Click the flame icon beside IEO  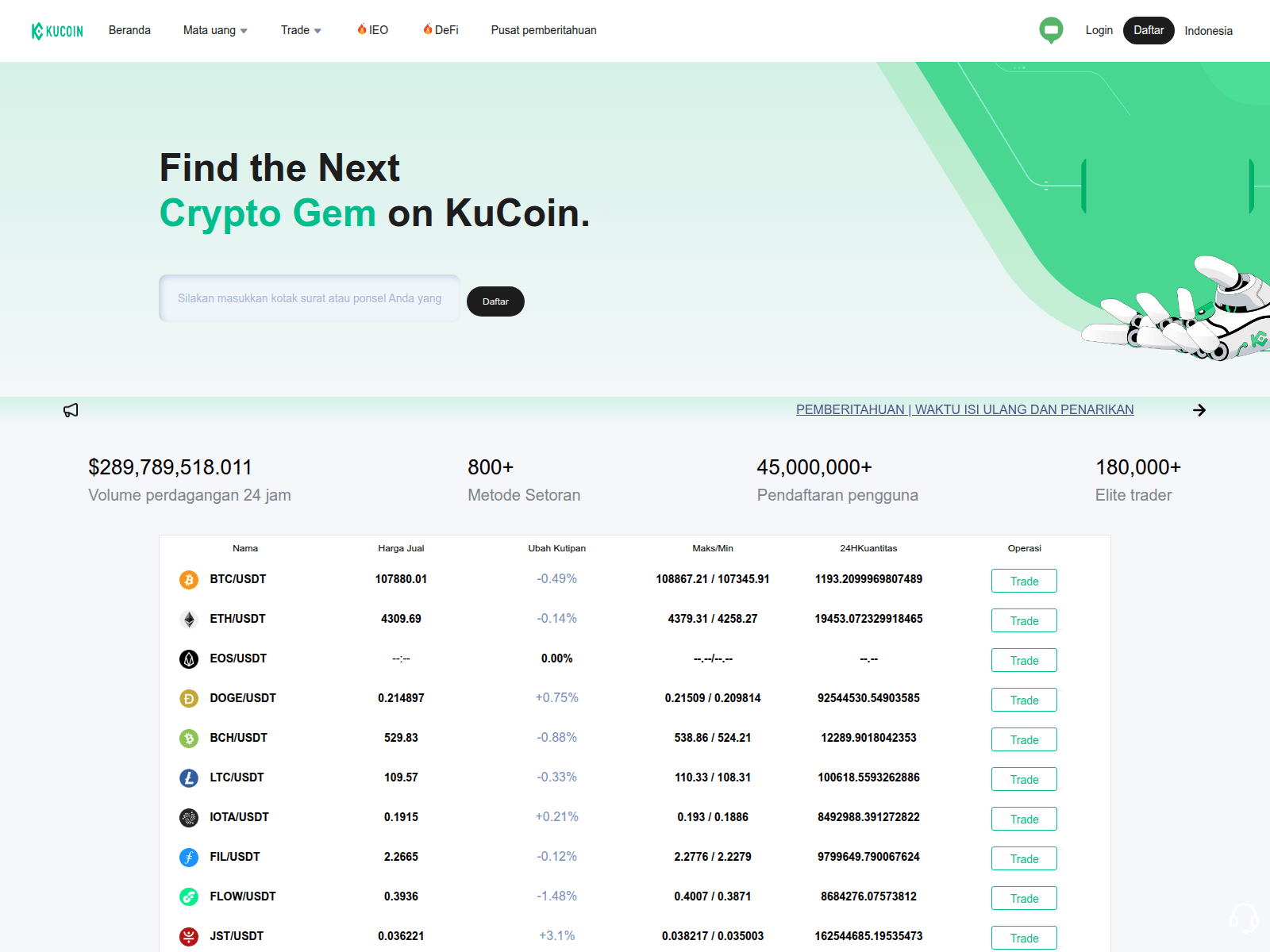point(362,29)
